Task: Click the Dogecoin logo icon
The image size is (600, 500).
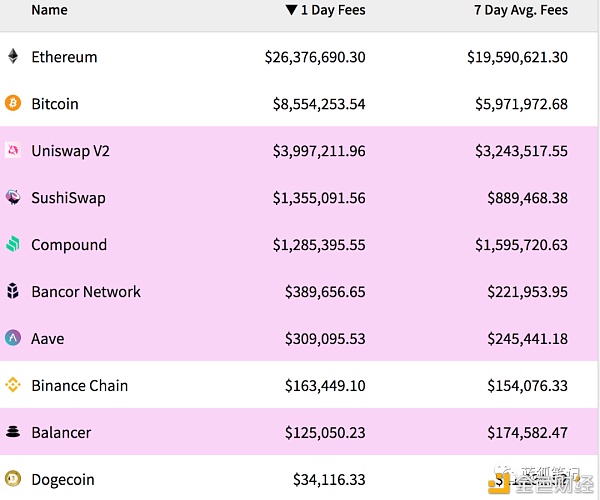Action: coord(13,480)
